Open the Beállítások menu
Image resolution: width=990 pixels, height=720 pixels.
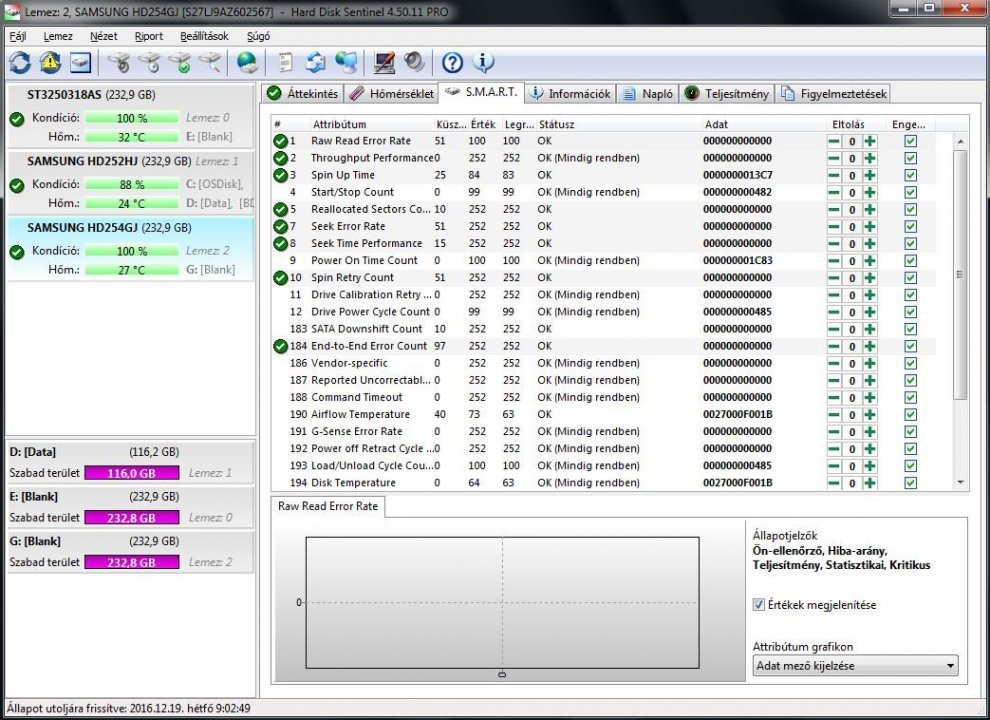204,37
